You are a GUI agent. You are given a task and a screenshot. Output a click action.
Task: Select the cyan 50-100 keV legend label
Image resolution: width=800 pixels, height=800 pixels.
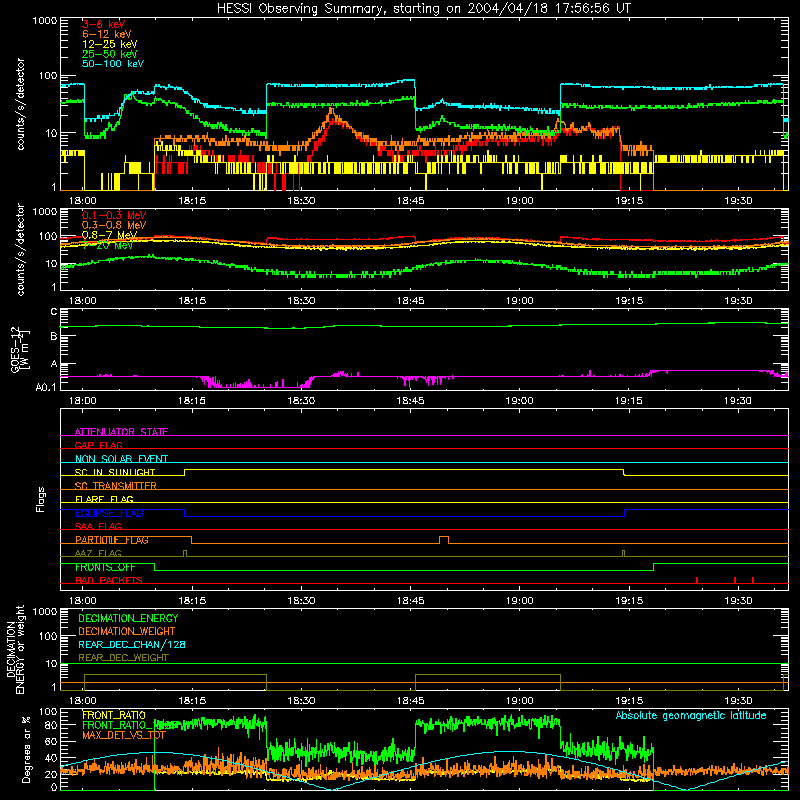pos(113,64)
